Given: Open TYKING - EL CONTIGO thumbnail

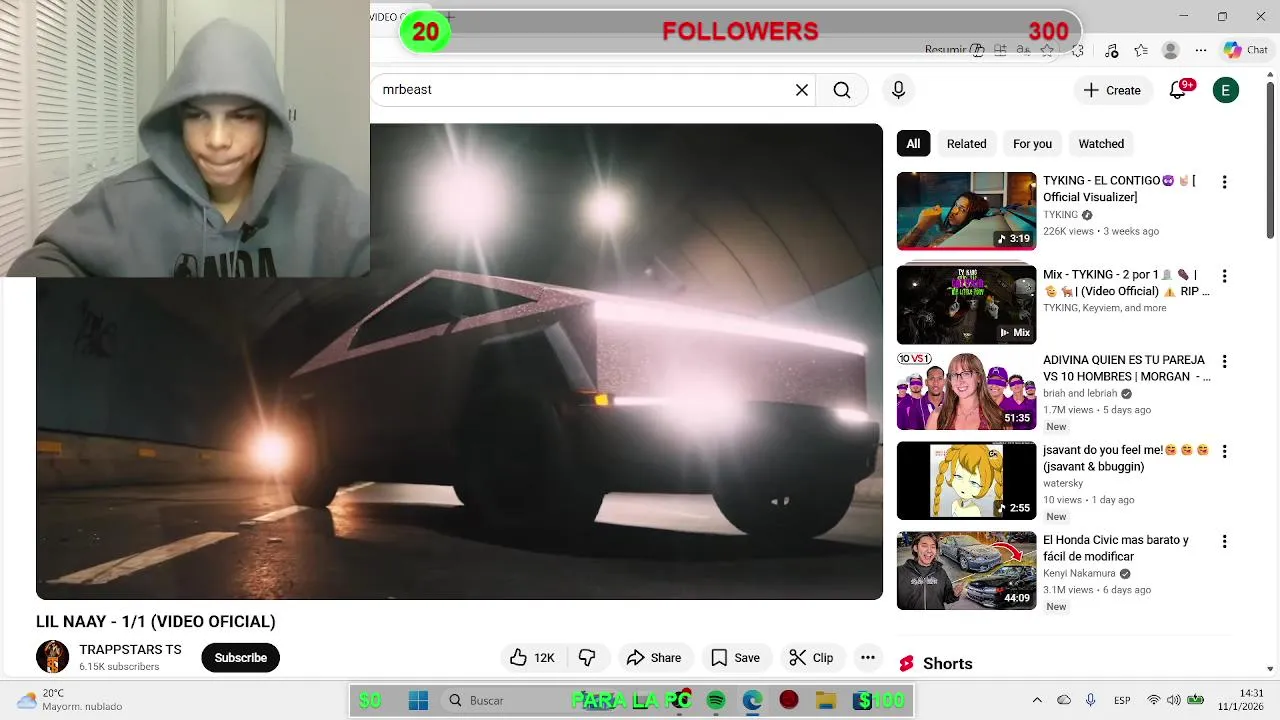Looking at the screenshot, I should click(x=966, y=211).
